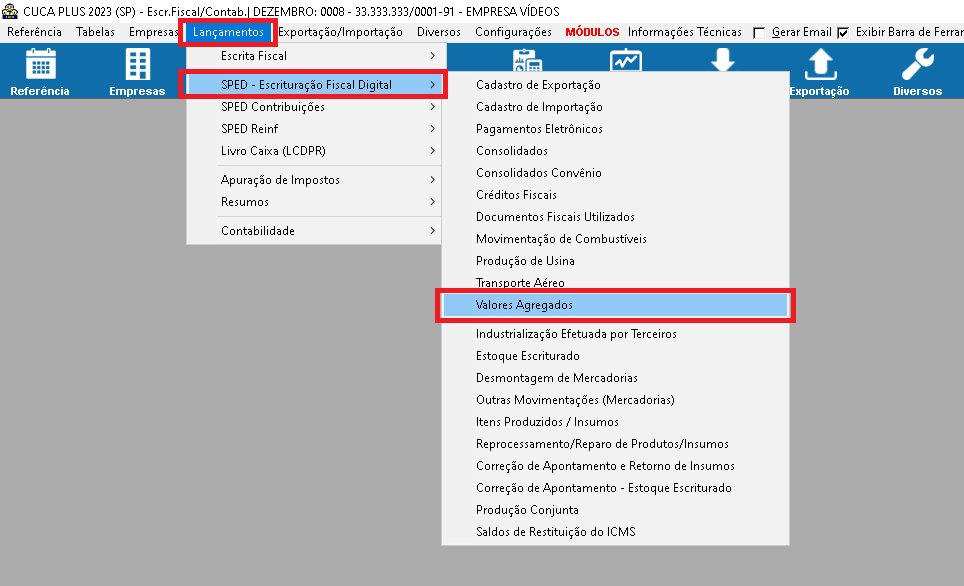This screenshot has height=586, width=964.
Task: Click the CUCA PLUS application icon
Action: point(10,11)
